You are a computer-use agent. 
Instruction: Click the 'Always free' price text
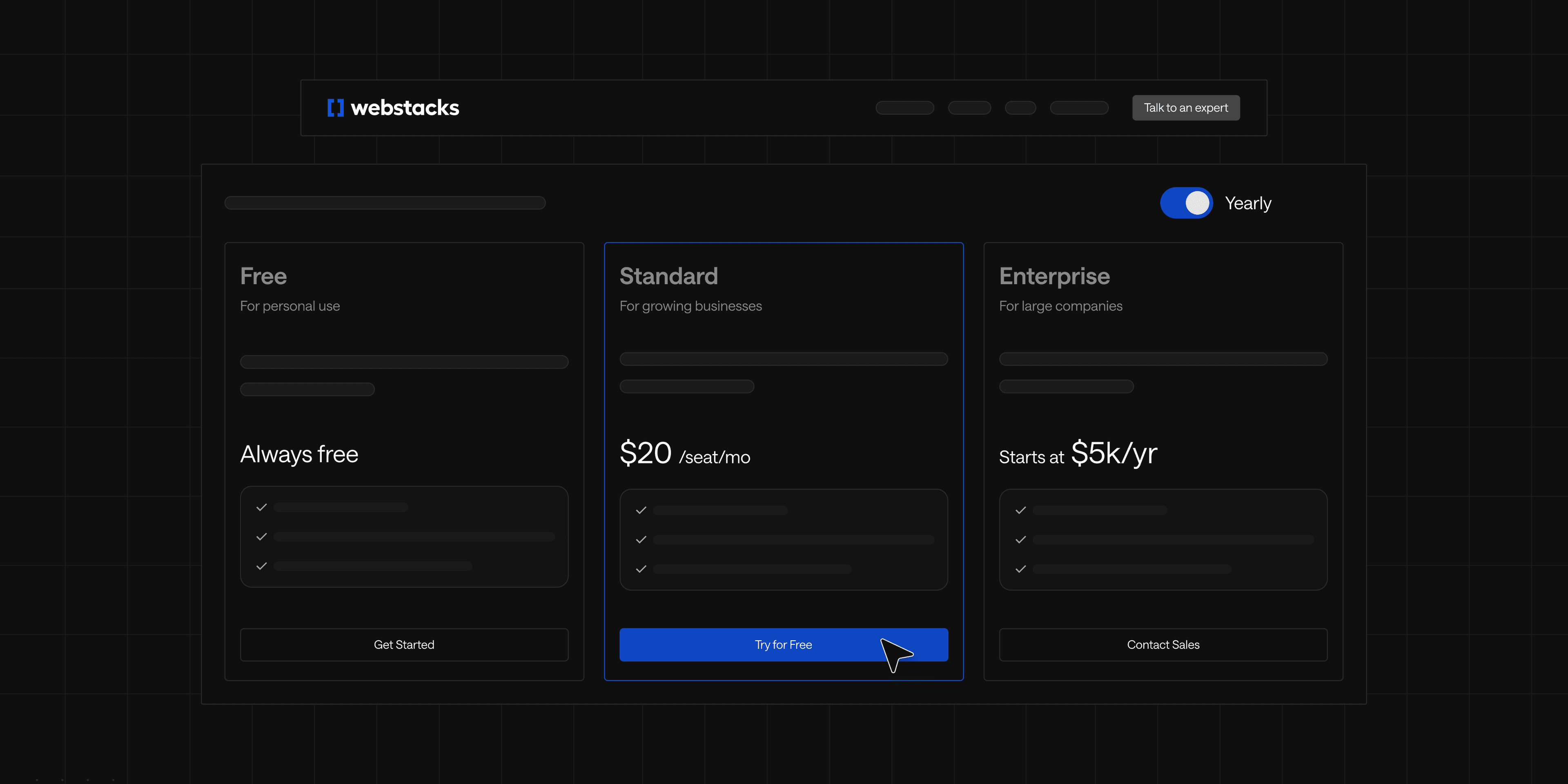pyautogui.click(x=299, y=455)
